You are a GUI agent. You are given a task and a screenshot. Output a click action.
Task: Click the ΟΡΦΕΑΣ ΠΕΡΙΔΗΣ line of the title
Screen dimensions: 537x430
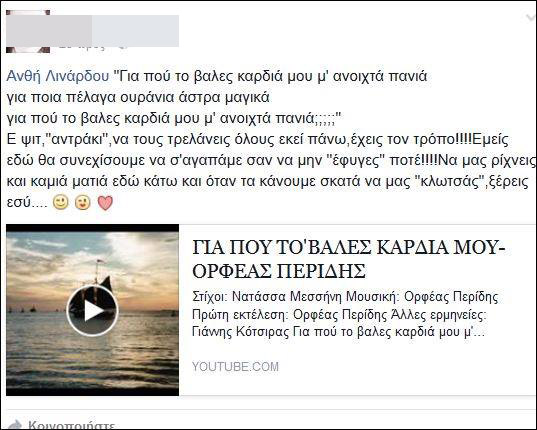click(x=279, y=271)
